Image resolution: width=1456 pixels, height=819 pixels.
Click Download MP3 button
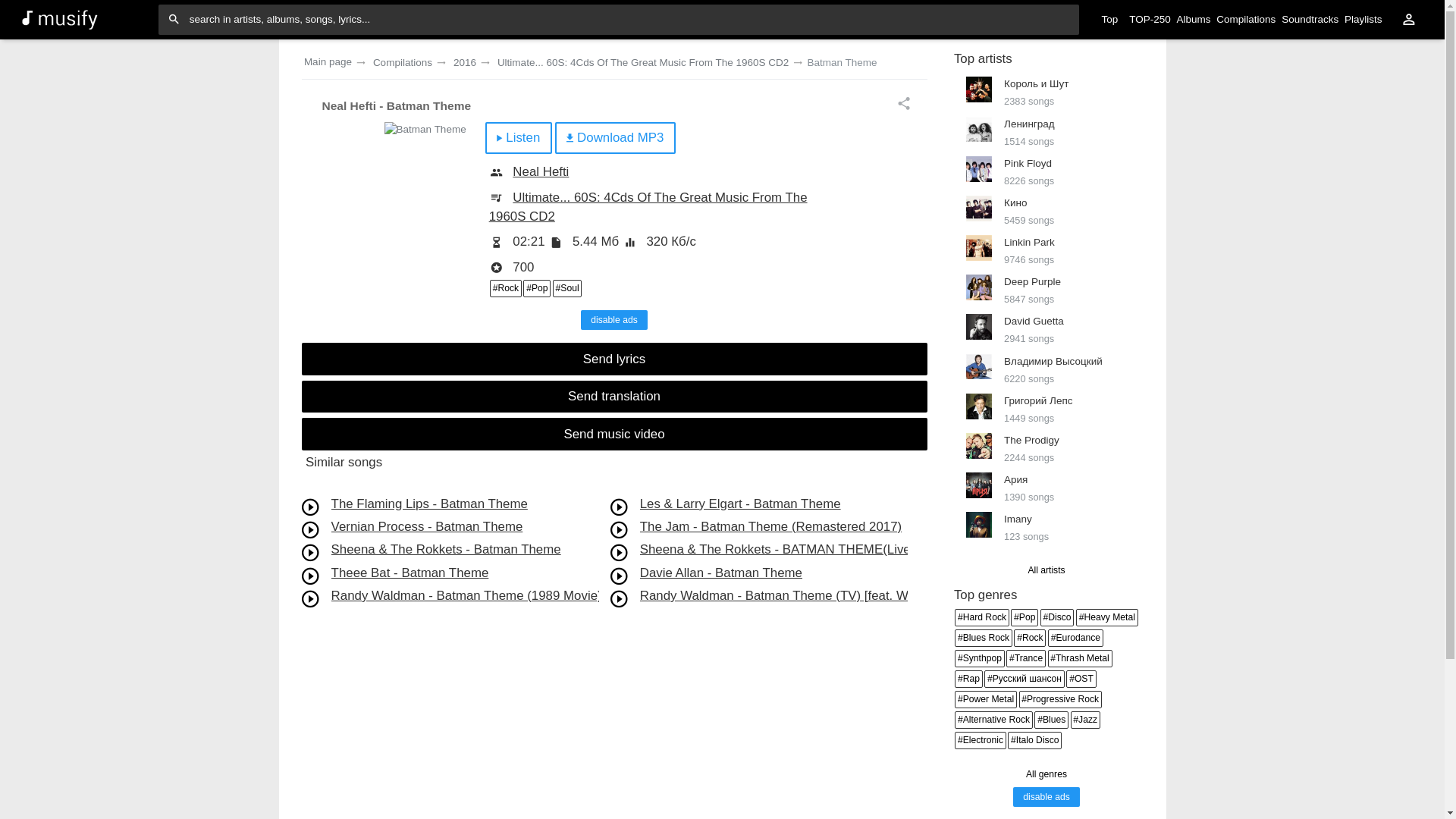pyautogui.click(x=615, y=138)
